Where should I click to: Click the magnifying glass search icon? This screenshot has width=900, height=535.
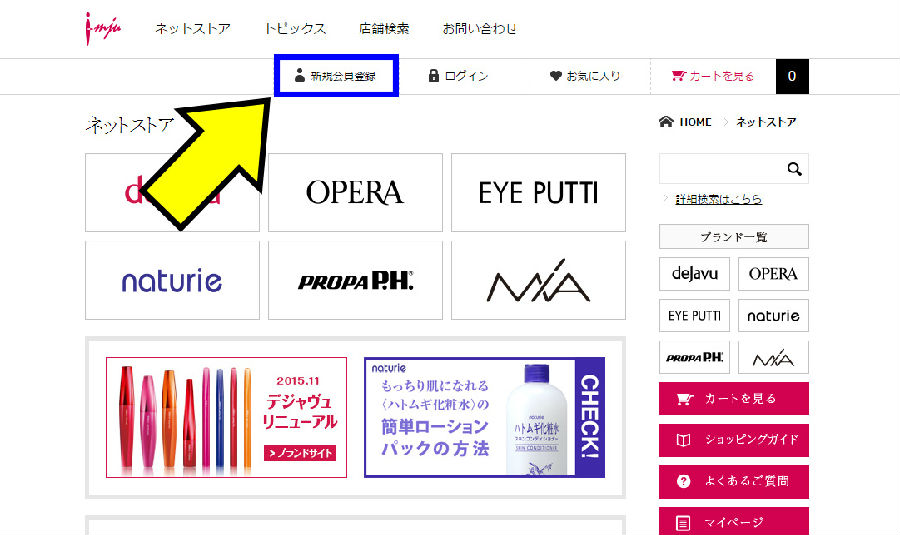(x=794, y=169)
